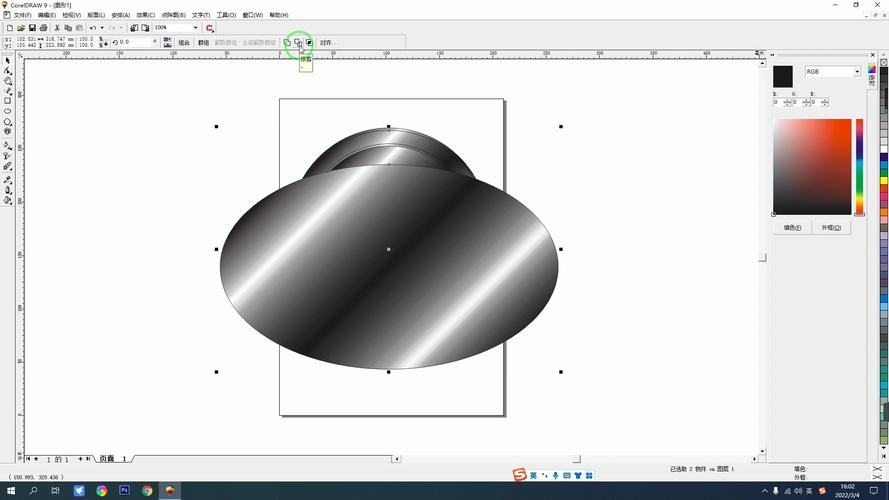889x500 pixels.
Task: Select the Ellipse tool in toolbox
Action: pyautogui.click(x=7, y=111)
